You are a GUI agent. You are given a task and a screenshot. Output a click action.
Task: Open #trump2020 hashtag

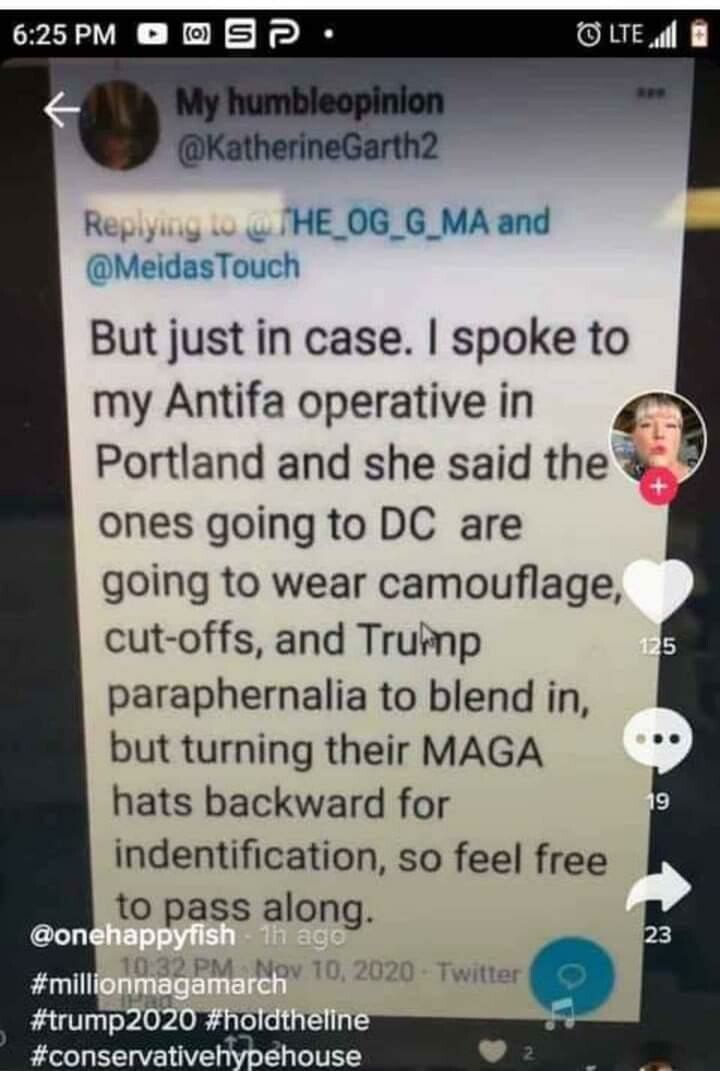[112, 1020]
